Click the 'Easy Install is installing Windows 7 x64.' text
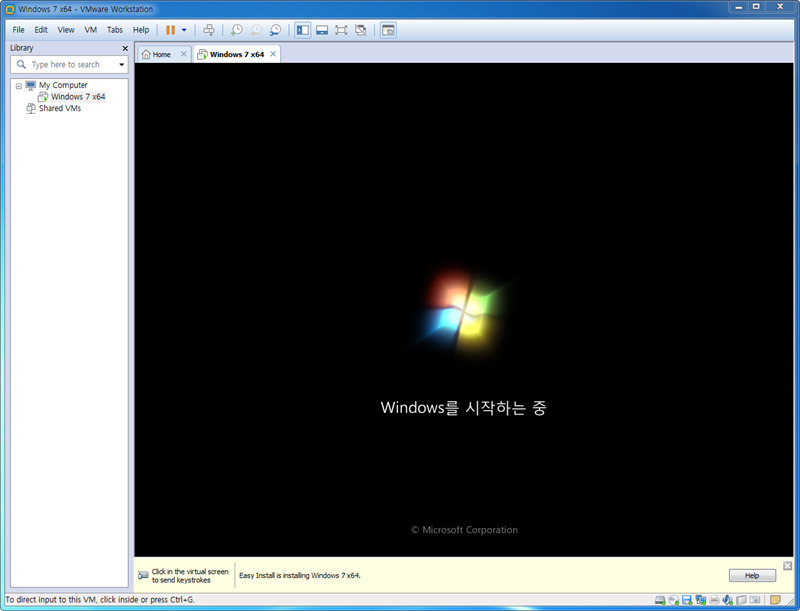The image size is (800, 611). click(x=300, y=576)
